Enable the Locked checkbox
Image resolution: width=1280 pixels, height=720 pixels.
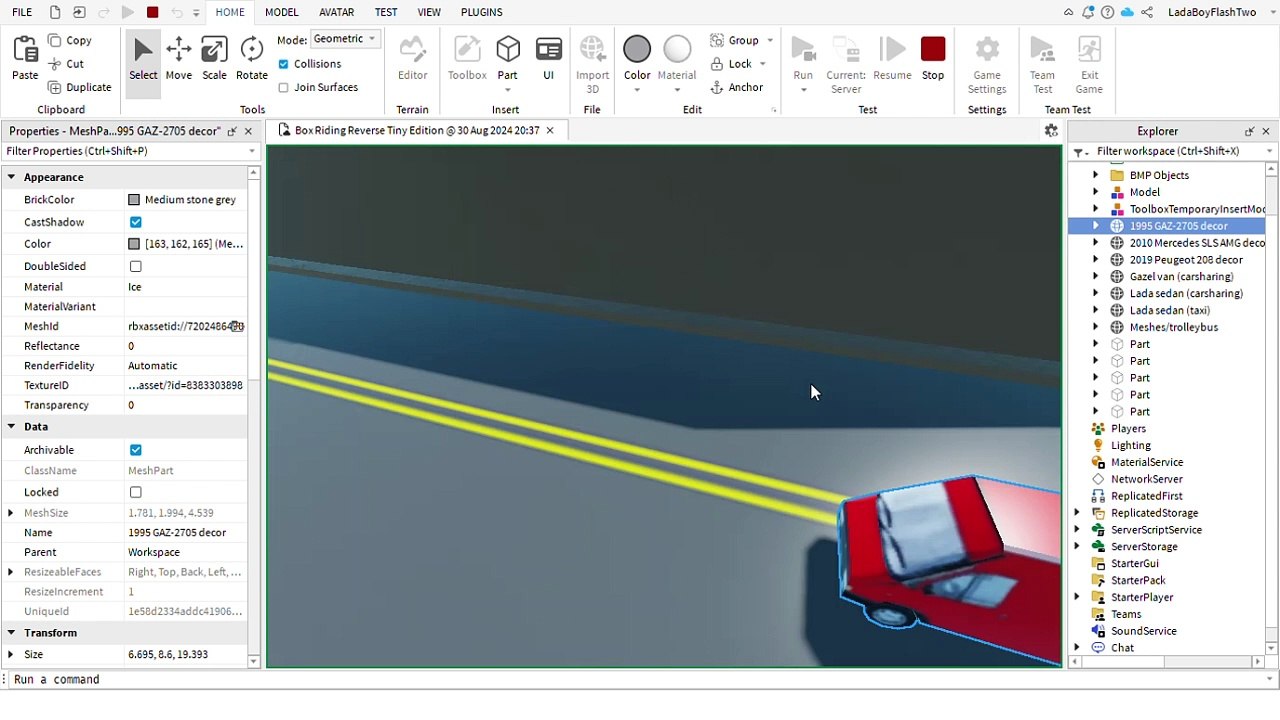[135, 492]
